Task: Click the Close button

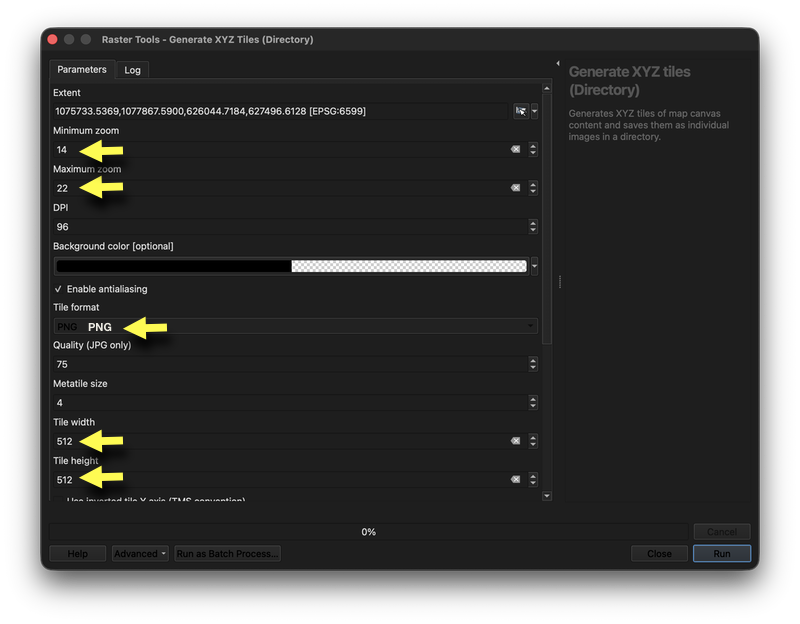Action: tap(659, 554)
